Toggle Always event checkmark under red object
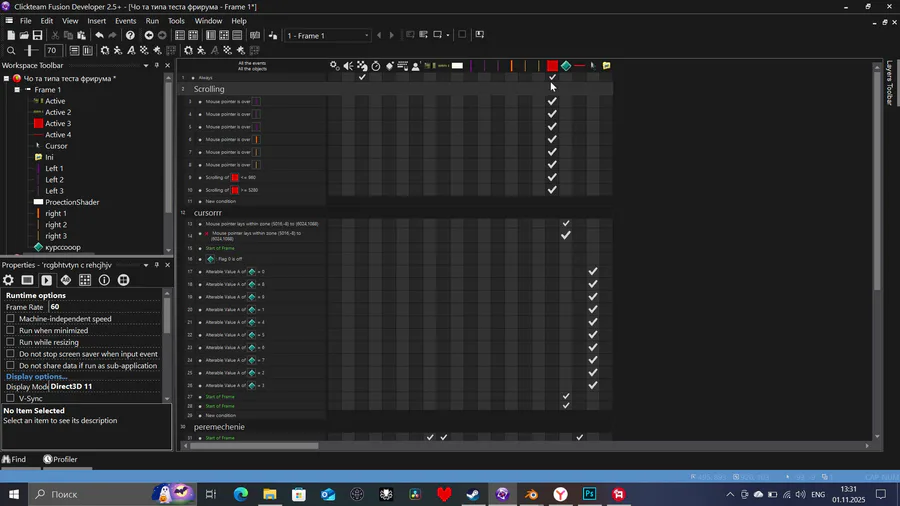The image size is (900, 506). [552, 77]
